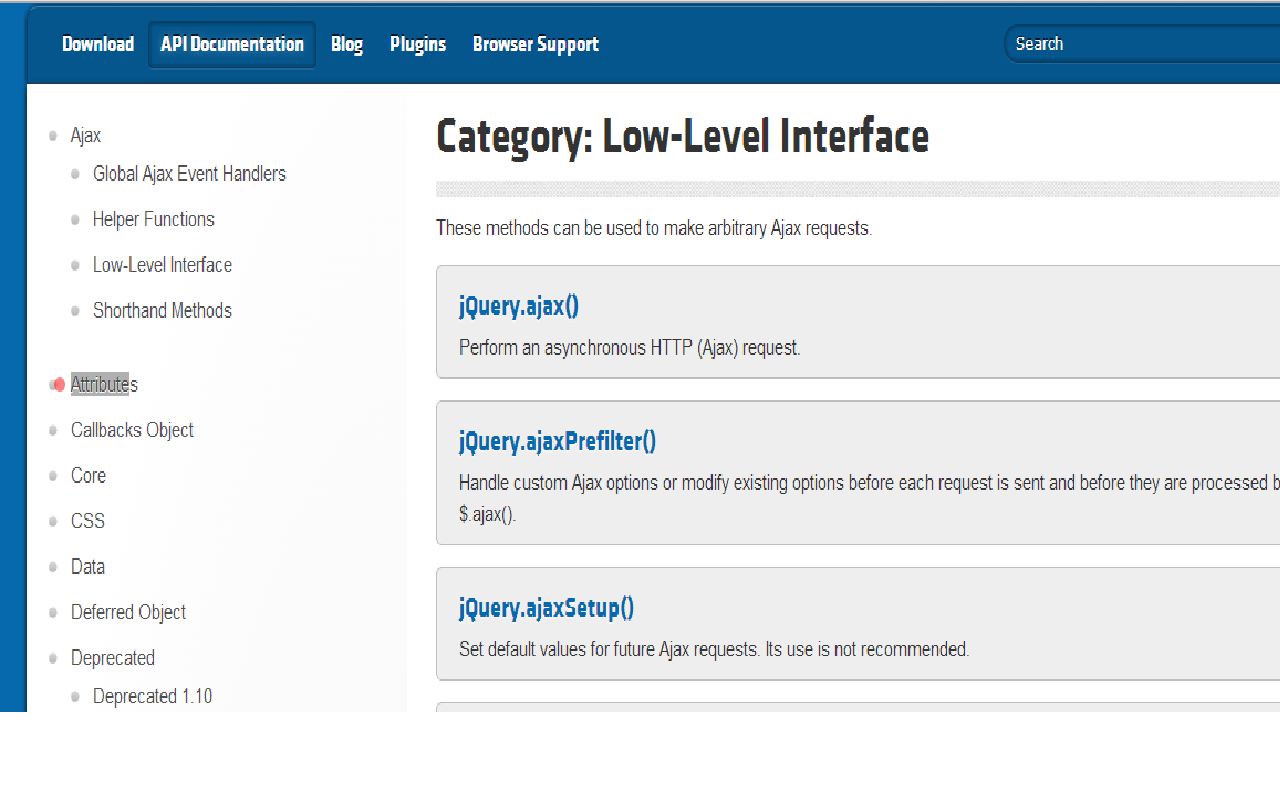This screenshot has width=1280, height=800.
Task: Click 'These methods can be used' description text
Action: click(x=654, y=228)
